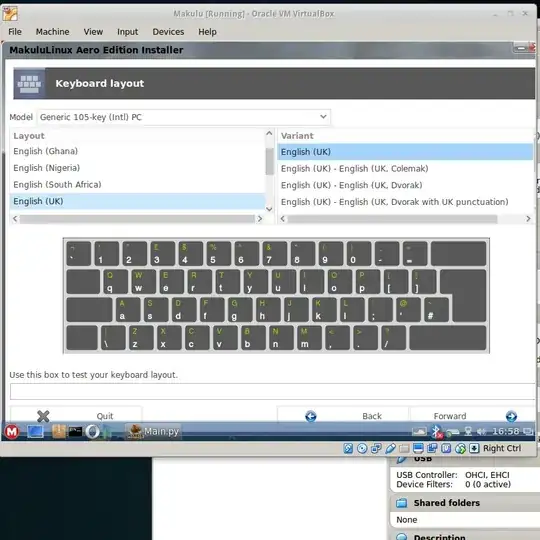Open the Devices menu
Image resolution: width=540 pixels, height=540 pixels.
click(168, 32)
